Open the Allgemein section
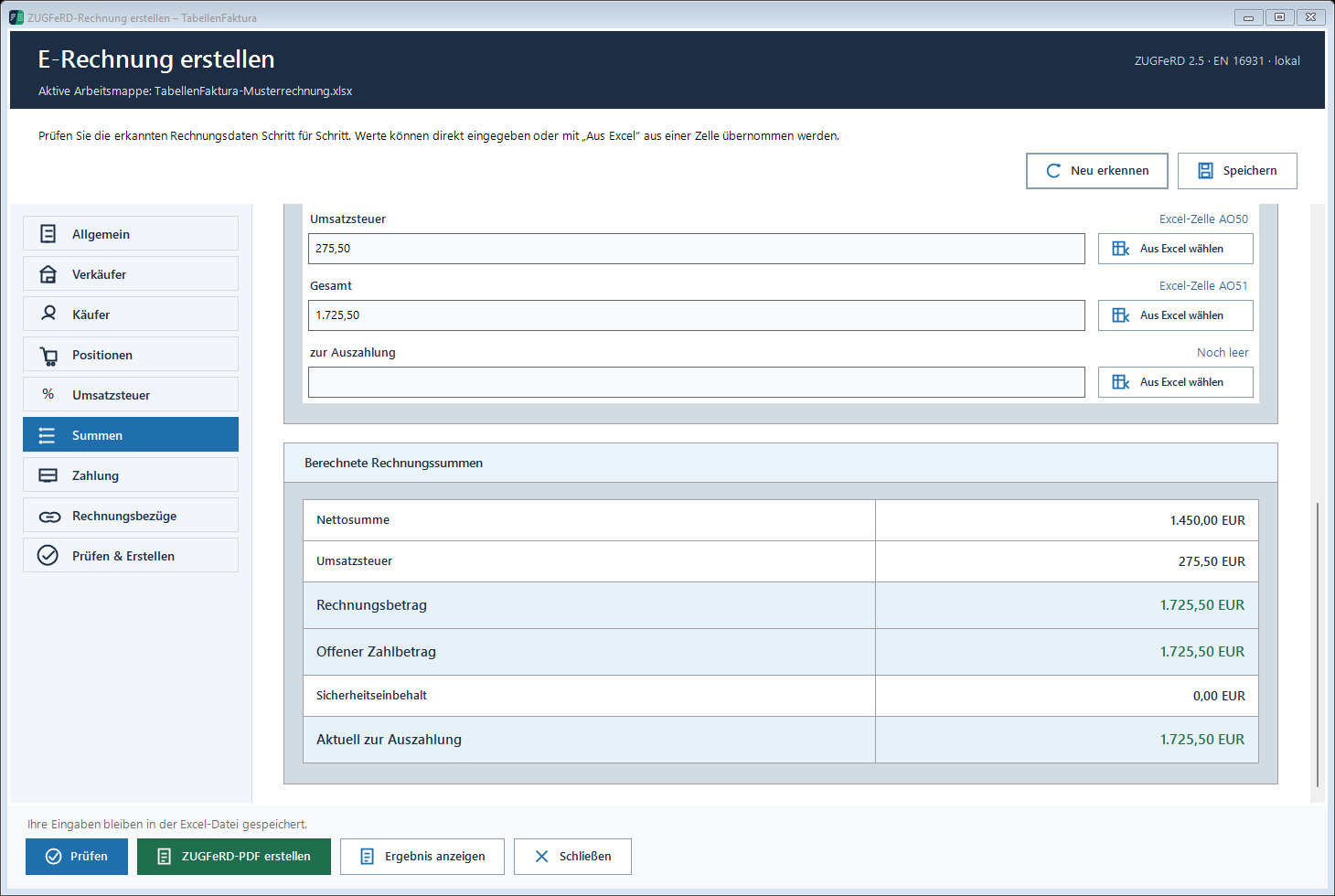The width and height of the screenshot is (1335, 896). click(x=131, y=233)
